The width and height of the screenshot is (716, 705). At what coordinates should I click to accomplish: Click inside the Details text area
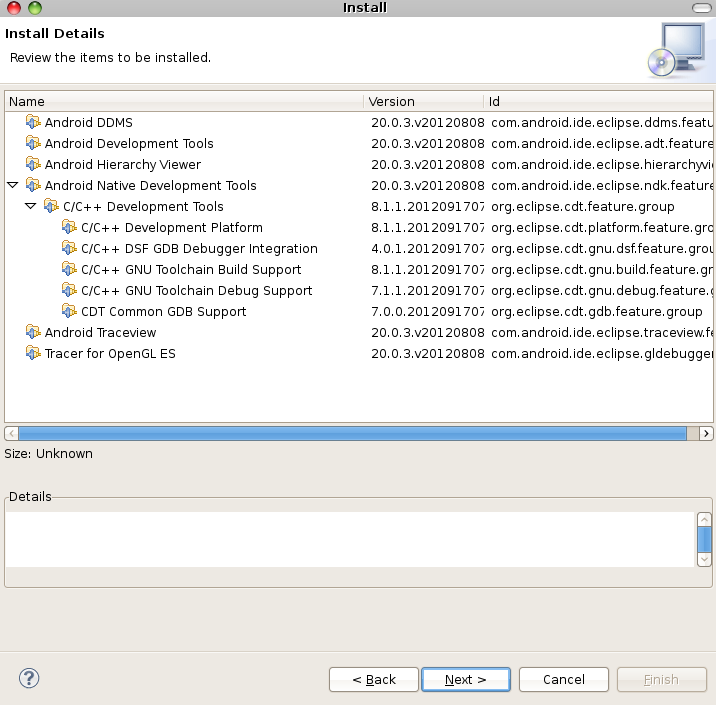pos(350,539)
